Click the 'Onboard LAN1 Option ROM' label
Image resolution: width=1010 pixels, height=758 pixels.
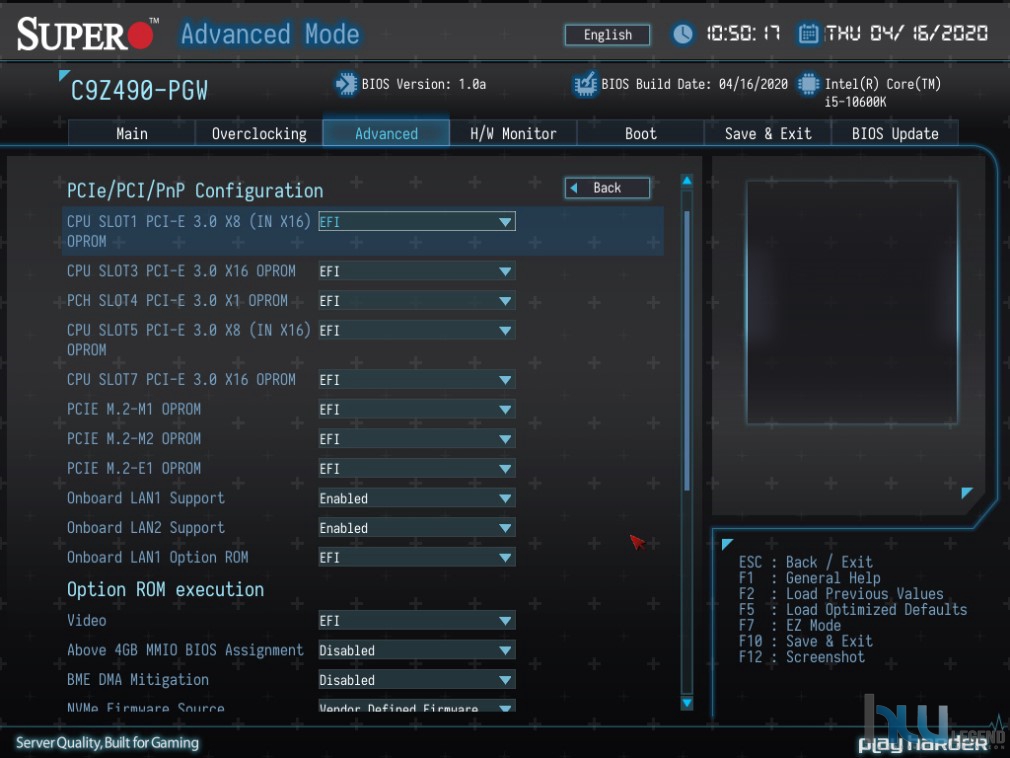point(157,558)
